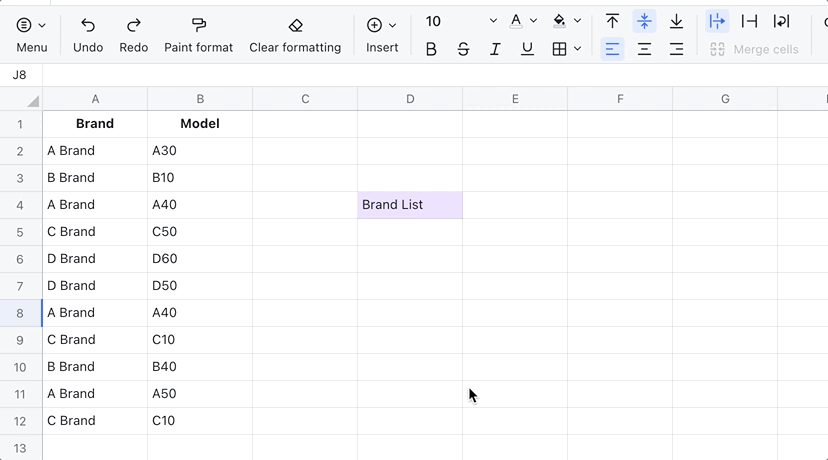Screen dimensions: 828x460
Task: Right-align the cell text
Action: pyautogui.click(x=676, y=49)
